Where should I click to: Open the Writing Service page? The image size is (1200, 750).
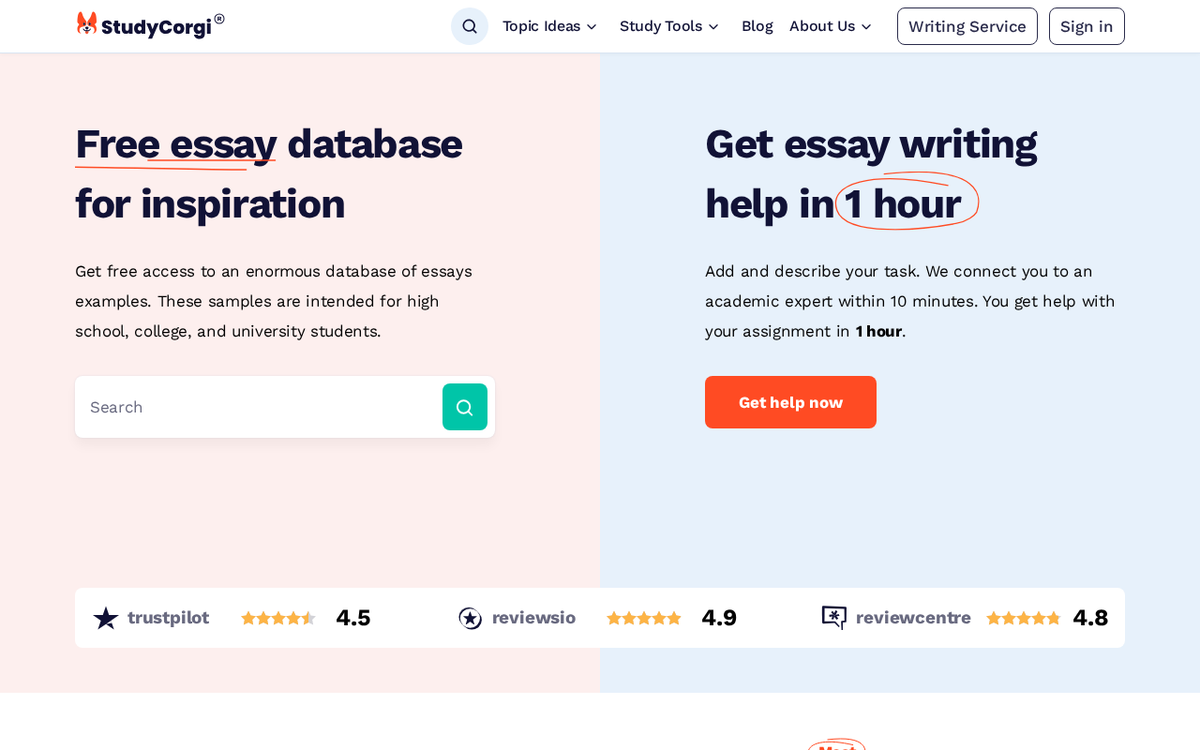tap(967, 26)
